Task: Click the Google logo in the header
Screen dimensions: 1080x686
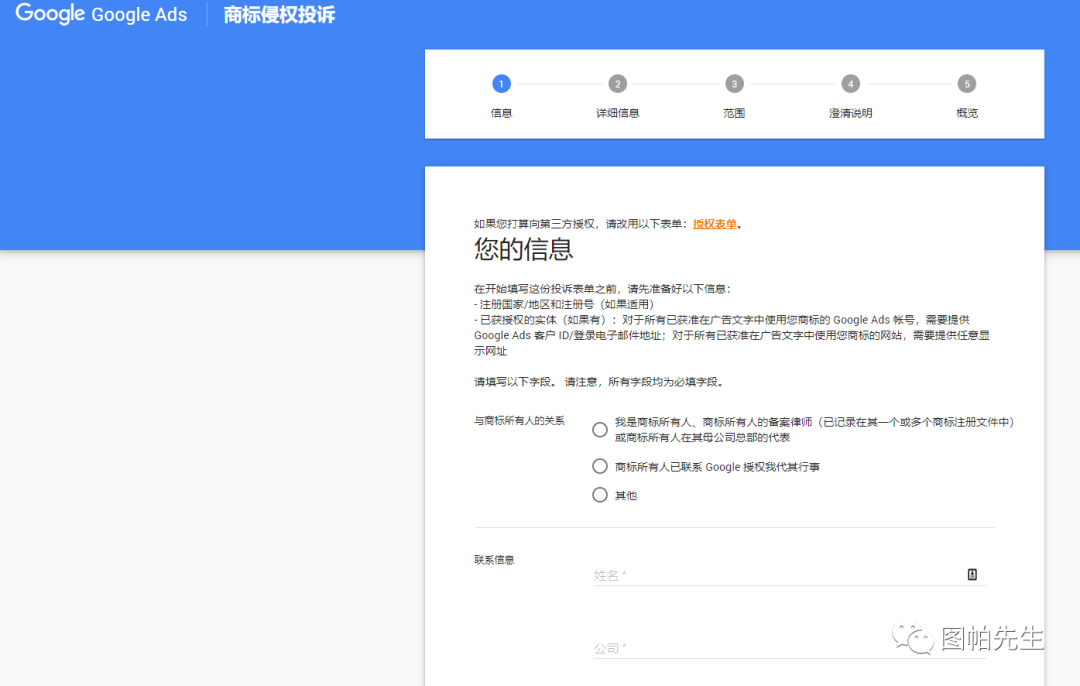Action: (49, 14)
